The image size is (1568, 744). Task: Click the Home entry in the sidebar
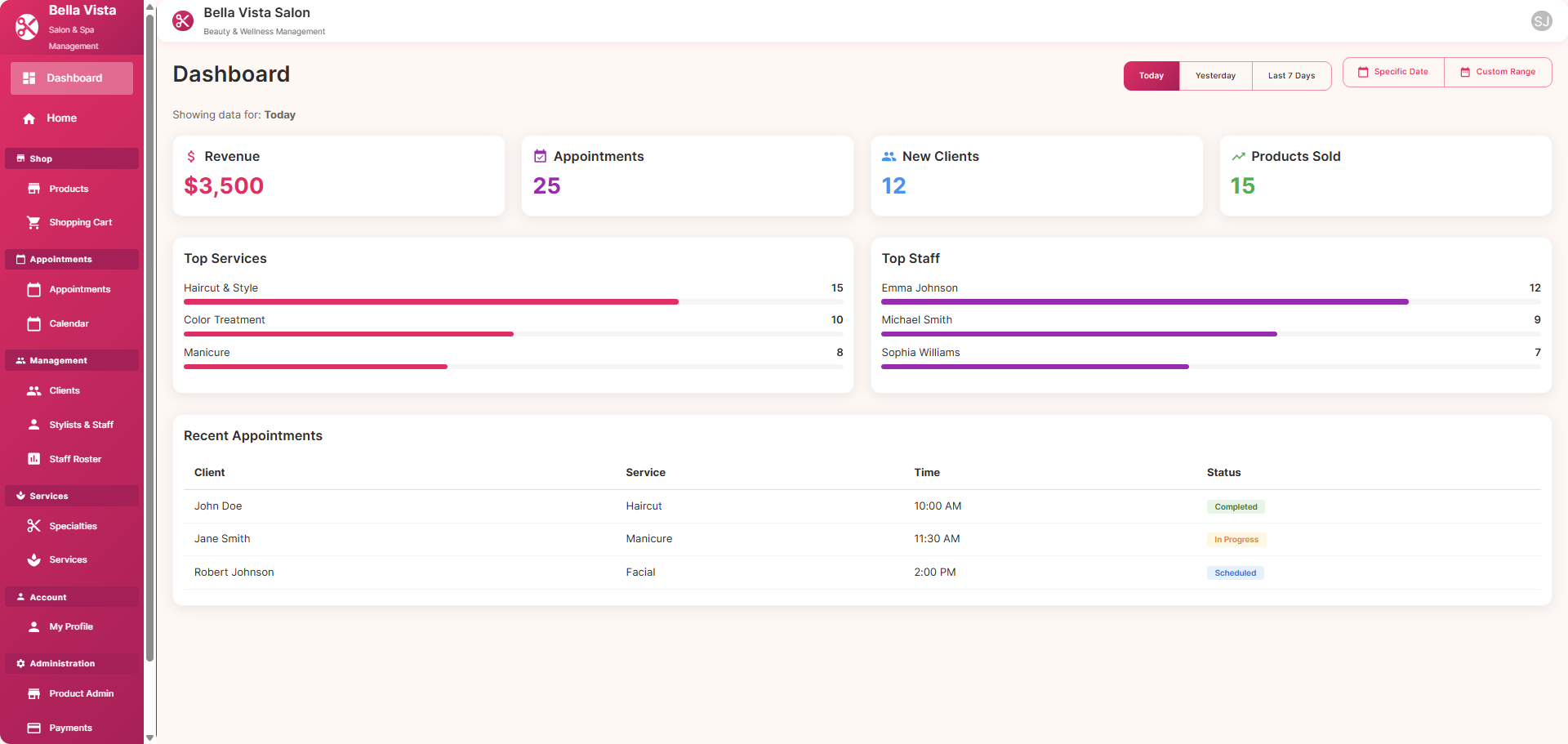(x=60, y=118)
